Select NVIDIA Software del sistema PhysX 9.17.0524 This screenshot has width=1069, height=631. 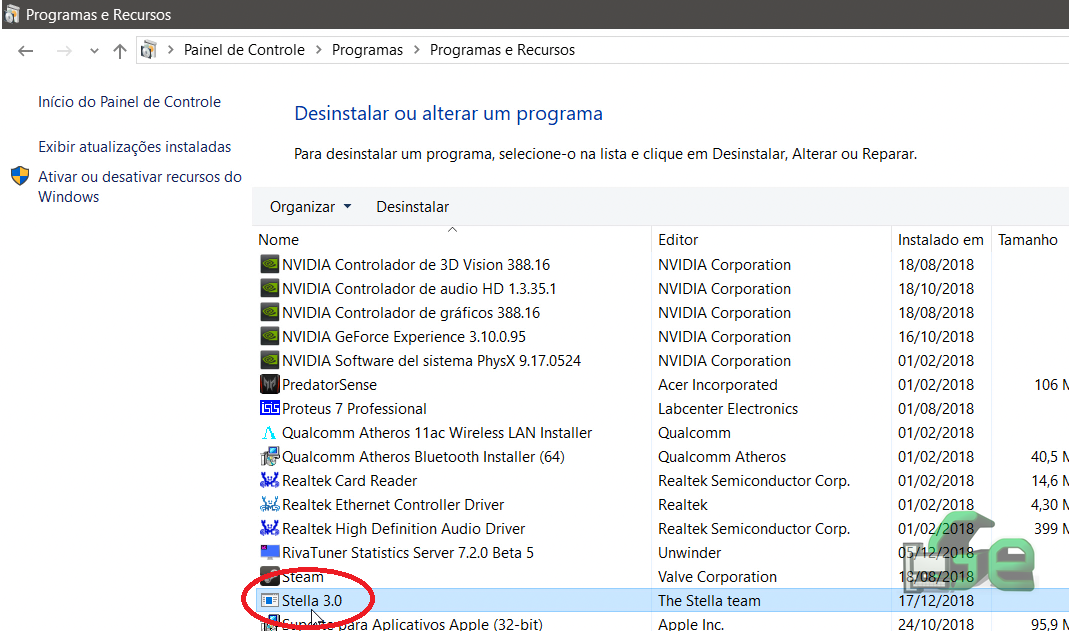pyautogui.click(x=432, y=360)
